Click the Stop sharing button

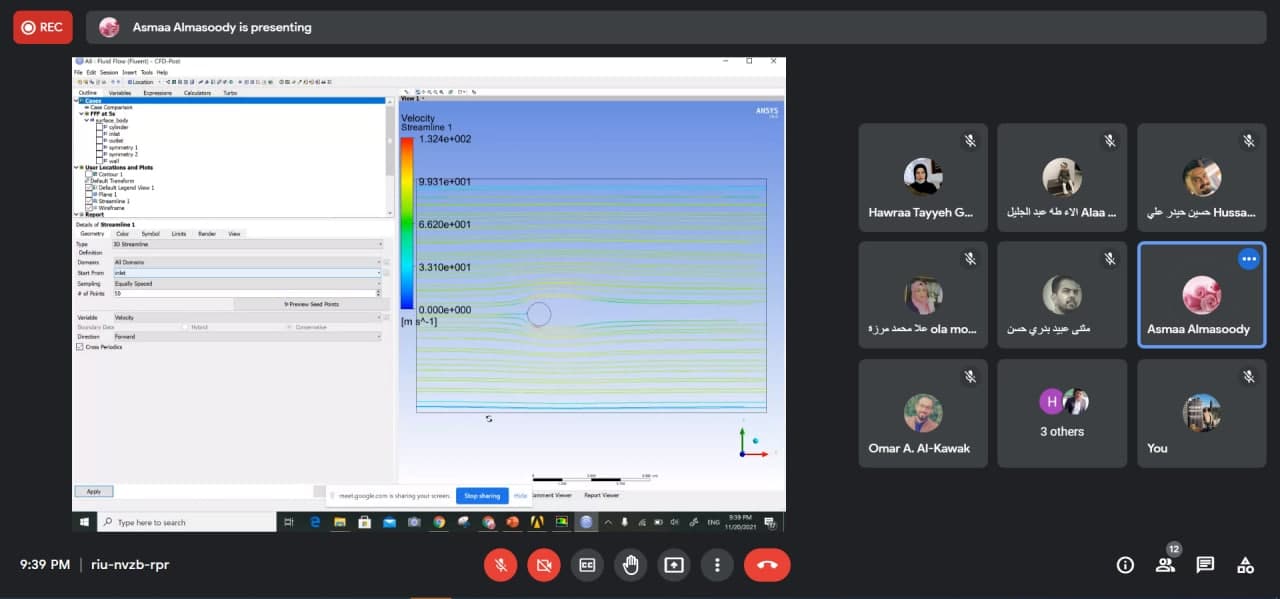(482, 496)
